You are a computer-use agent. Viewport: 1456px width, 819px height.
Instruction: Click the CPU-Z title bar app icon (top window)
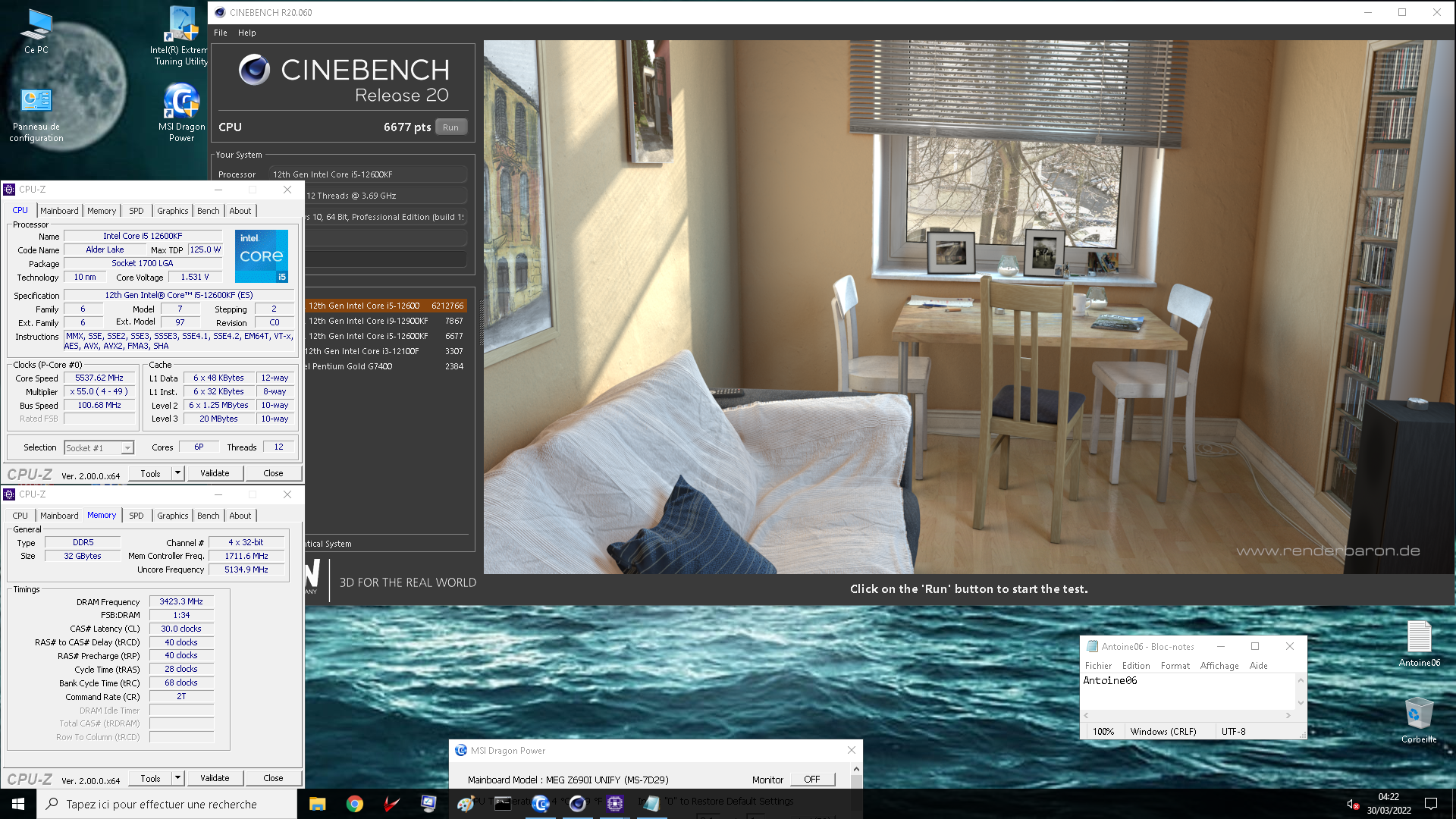[10, 190]
